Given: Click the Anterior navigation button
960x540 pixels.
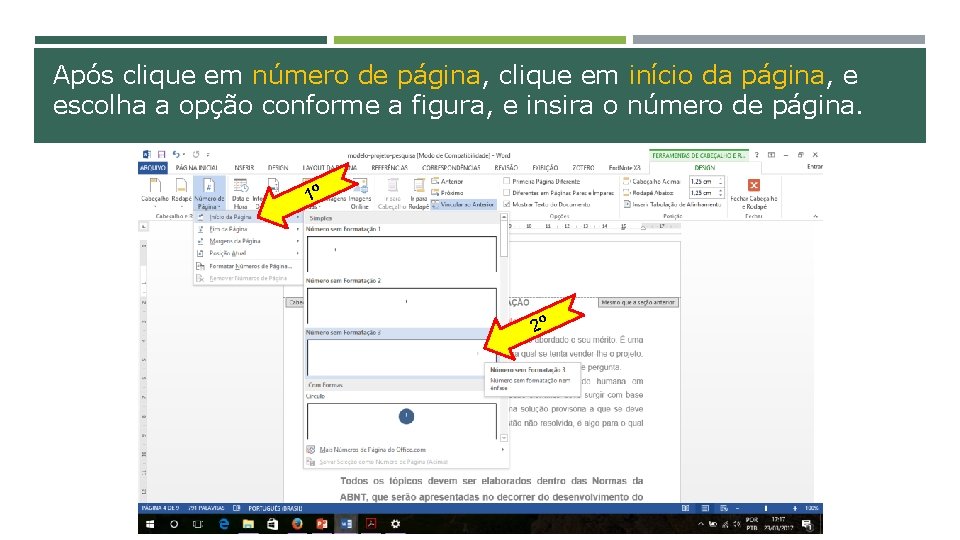Looking at the screenshot, I should click(448, 181).
